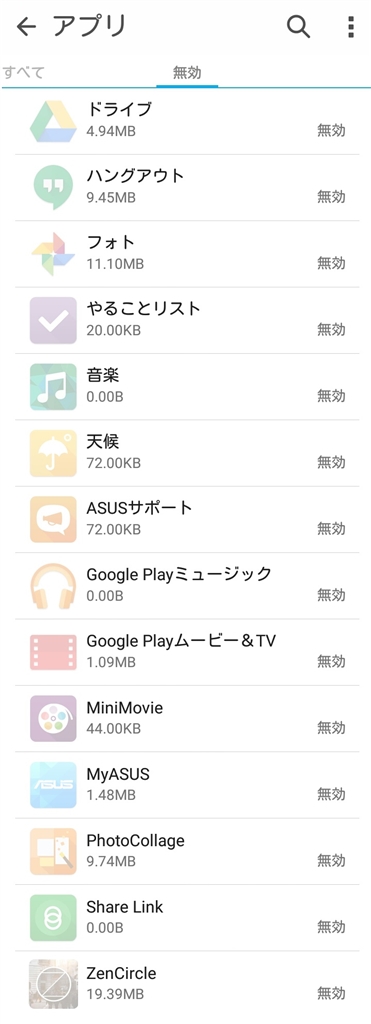Open the Google Drive triangle icon

53,121
